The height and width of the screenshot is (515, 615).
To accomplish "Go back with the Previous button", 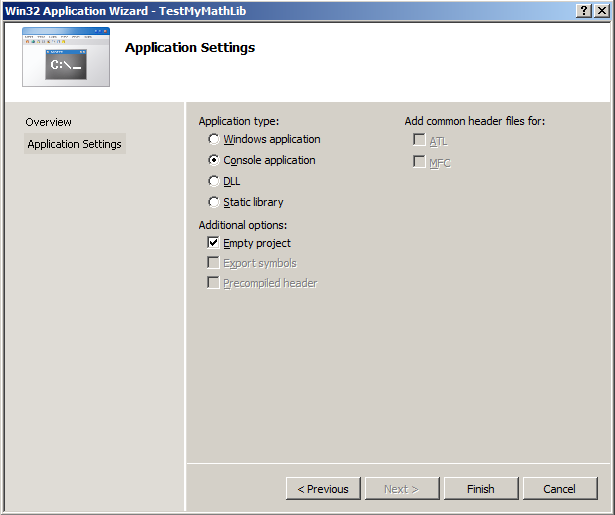I will (x=323, y=489).
